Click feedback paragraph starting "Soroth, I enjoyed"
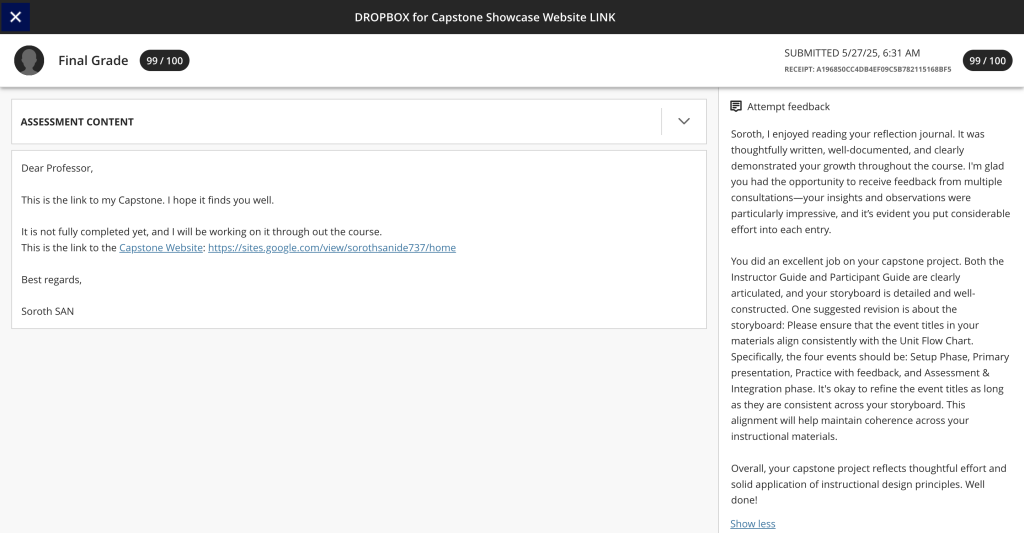Image resolution: width=1024 pixels, height=533 pixels. [870, 181]
